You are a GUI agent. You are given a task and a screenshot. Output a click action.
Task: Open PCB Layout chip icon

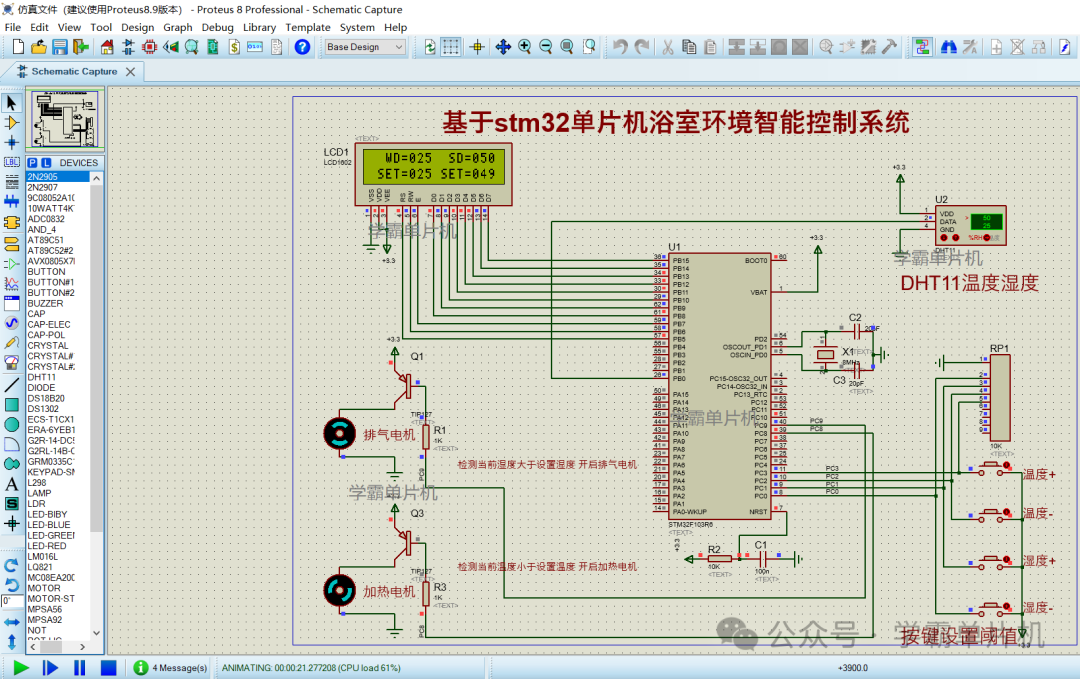coord(149,47)
